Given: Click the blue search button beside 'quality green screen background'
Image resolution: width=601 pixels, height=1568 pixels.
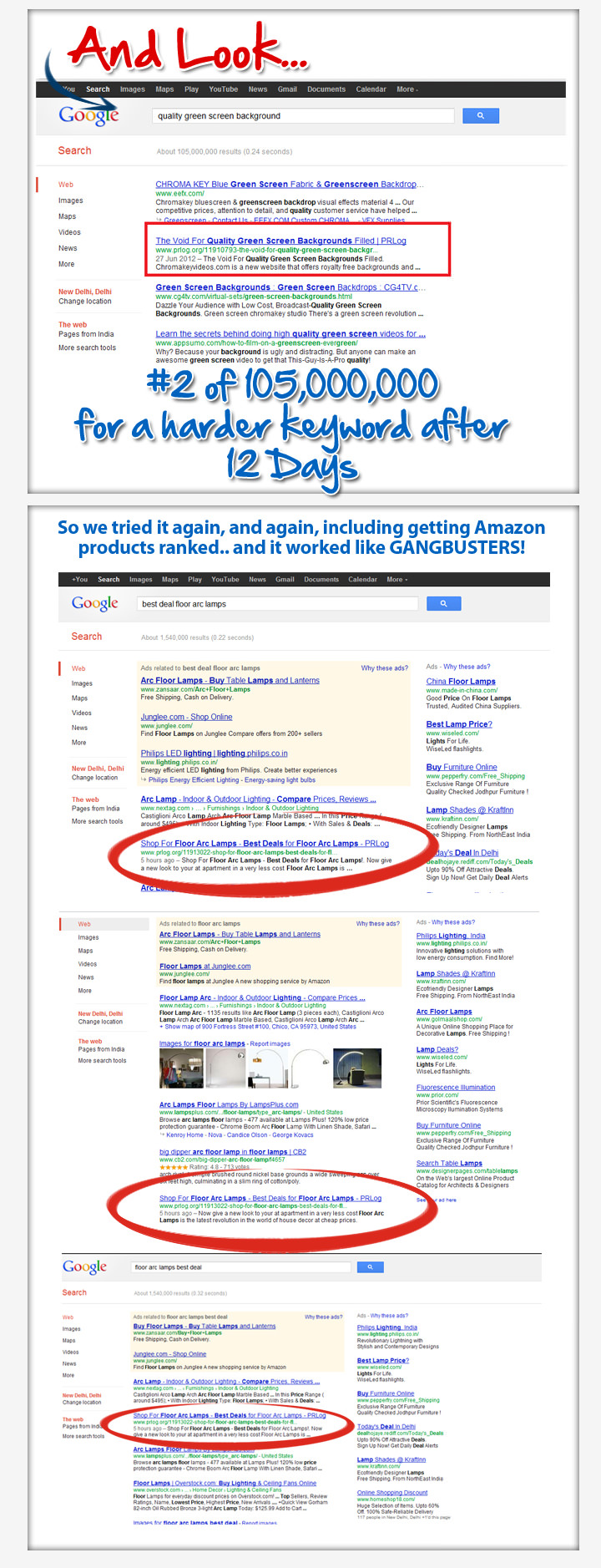Looking at the screenshot, I should tap(480, 116).
